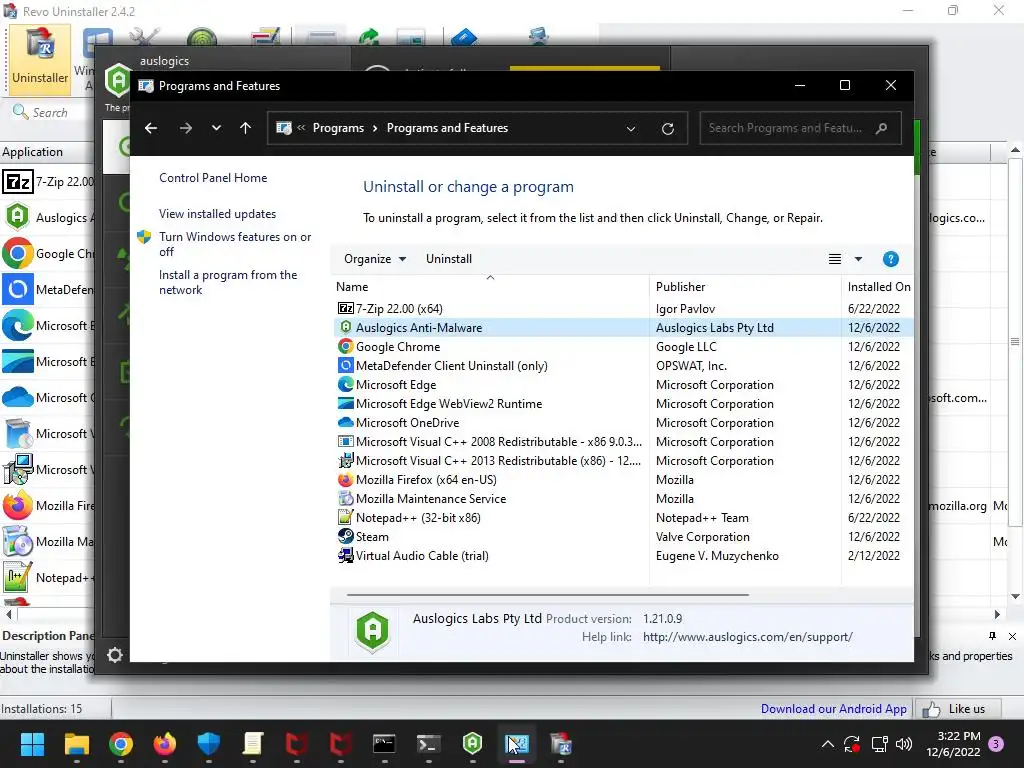The height and width of the screenshot is (768, 1024).
Task: Open Download our Android App link
Action: coord(834,709)
